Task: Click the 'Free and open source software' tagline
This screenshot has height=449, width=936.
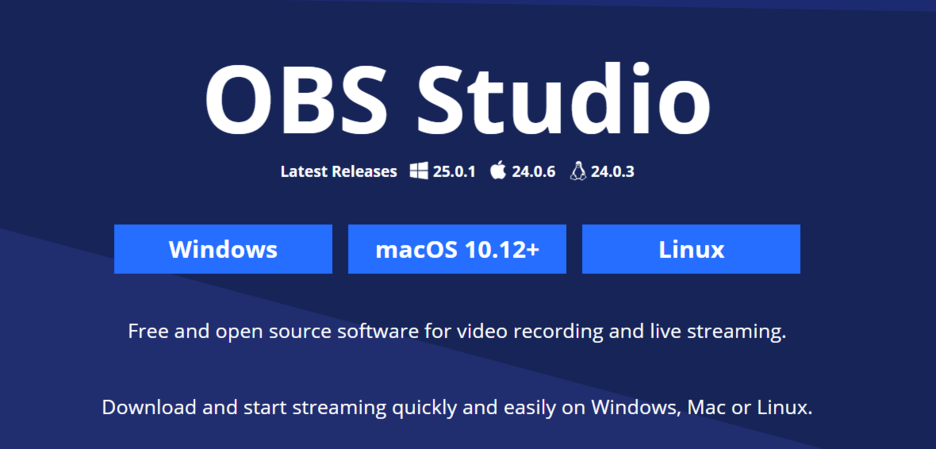Action: tap(457, 332)
